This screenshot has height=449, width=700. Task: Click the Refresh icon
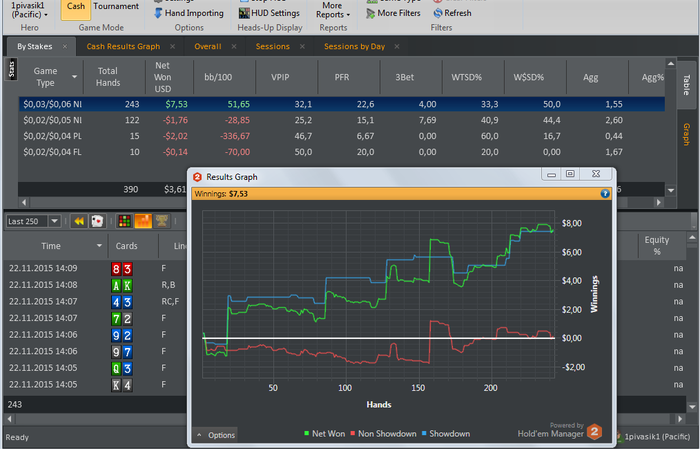pyautogui.click(x=438, y=13)
